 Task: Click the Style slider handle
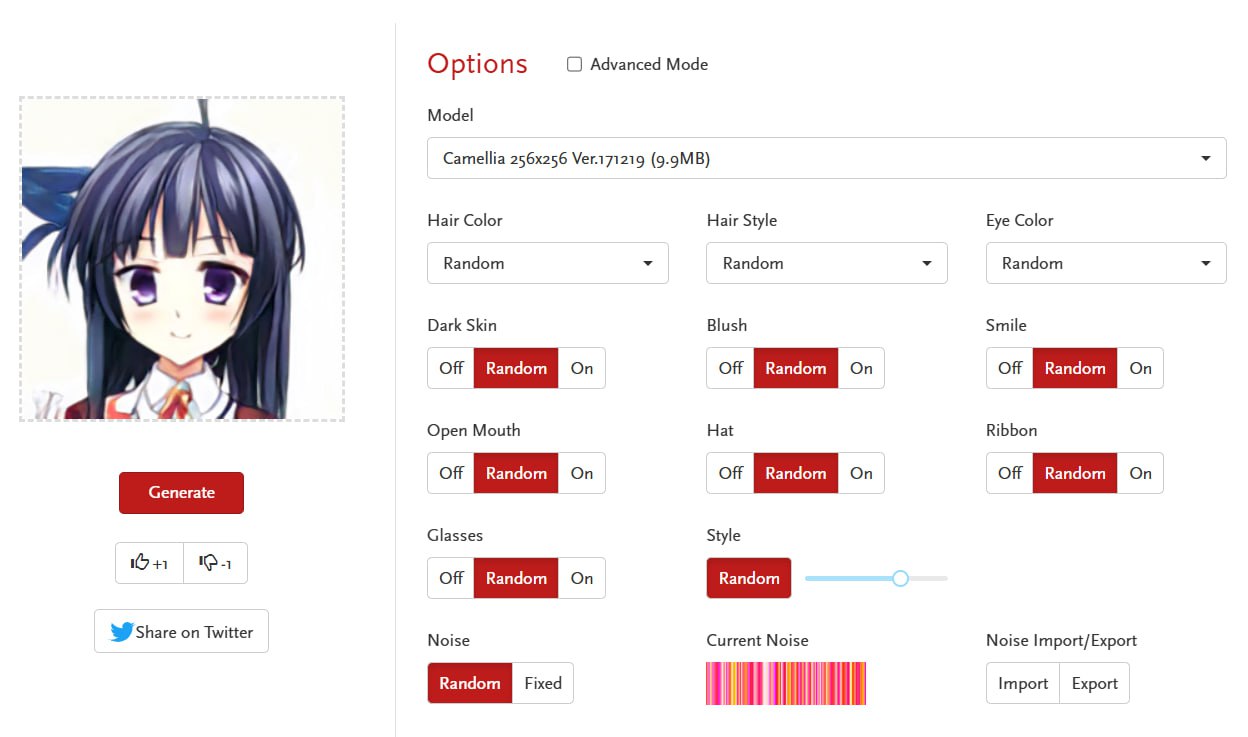click(x=900, y=578)
